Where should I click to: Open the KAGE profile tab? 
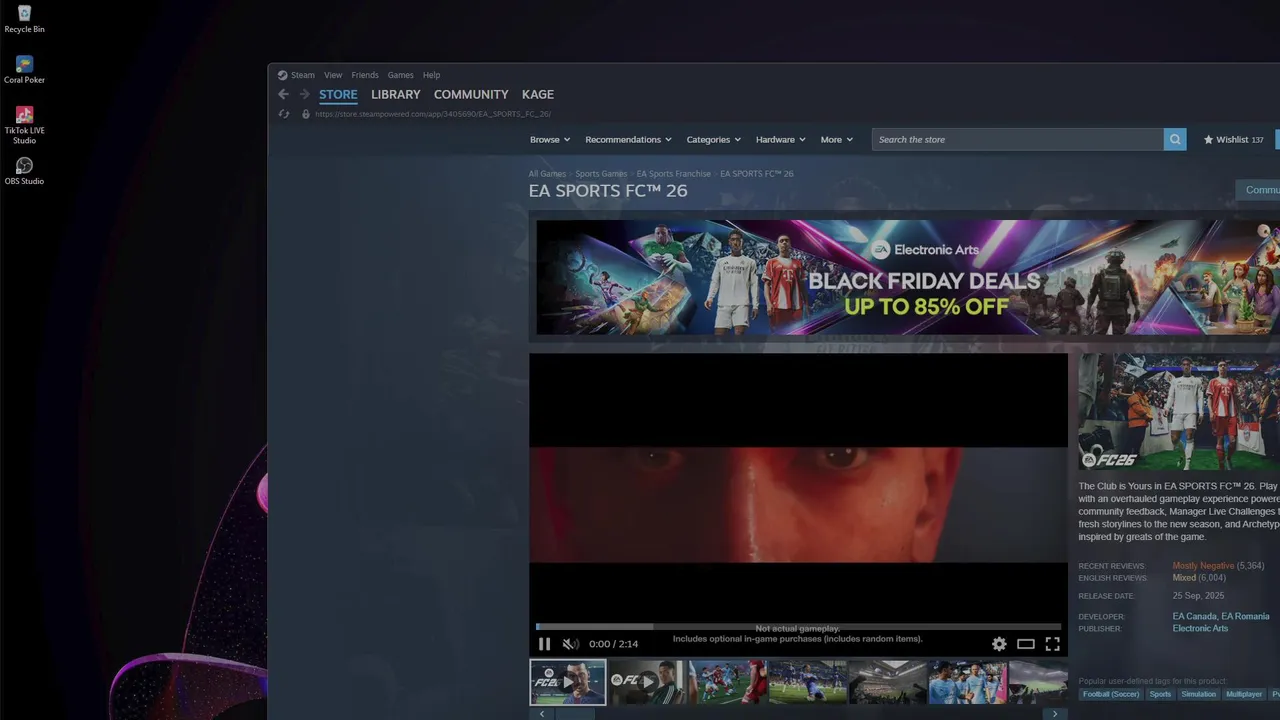click(538, 94)
